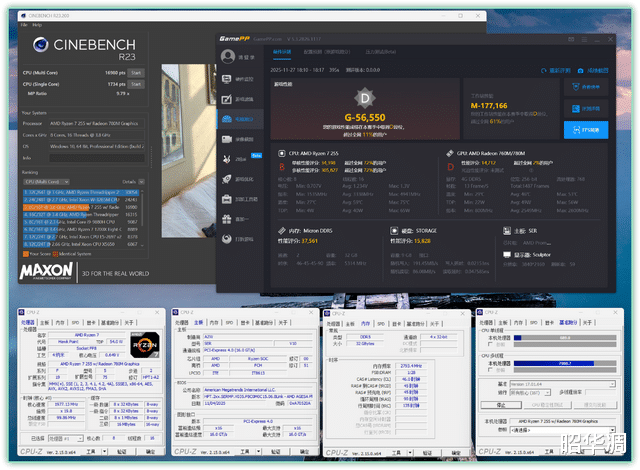
Task: Click the GPU card icon beside AMD Radeon 760M/780M
Action: click(450, 153)
